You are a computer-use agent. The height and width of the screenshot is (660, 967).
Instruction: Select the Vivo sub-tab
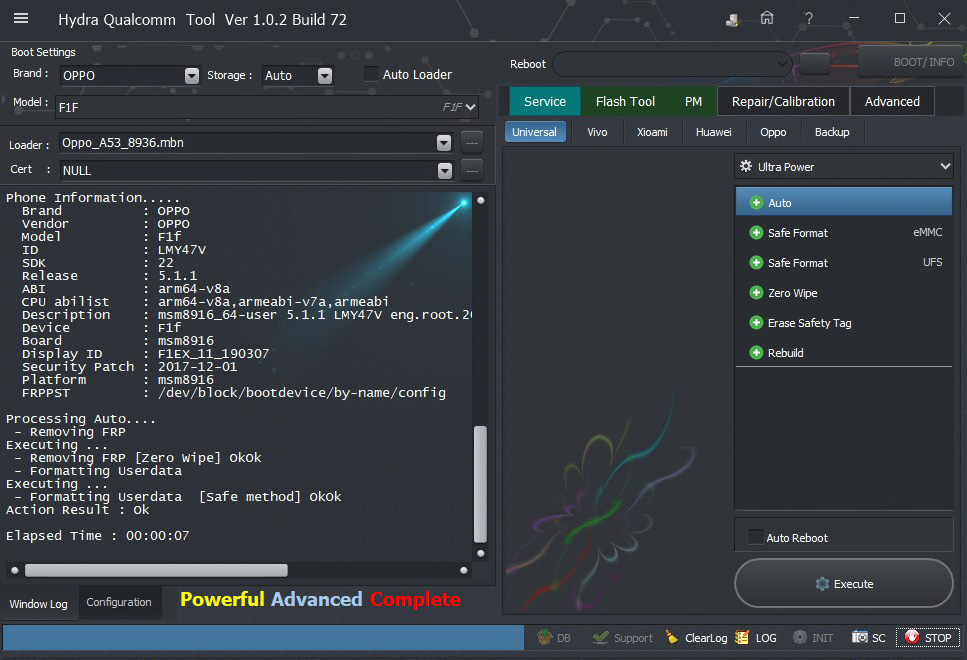[x=597, y=132]
